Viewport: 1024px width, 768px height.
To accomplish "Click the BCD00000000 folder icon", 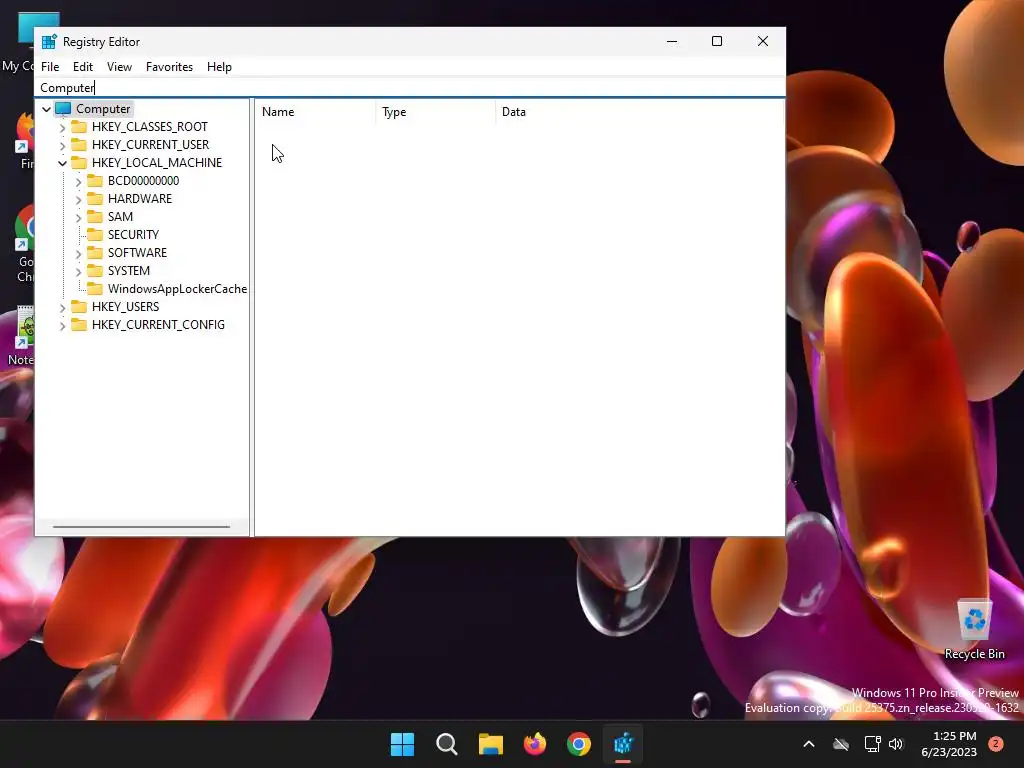I will [95, 180].
